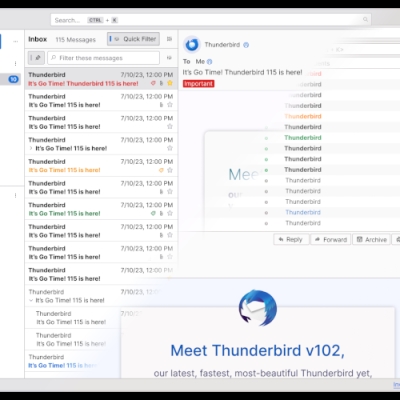Click into the top Search field
Image resolution: width=400 pixels, height=400 pixels.
click(211, 20)
